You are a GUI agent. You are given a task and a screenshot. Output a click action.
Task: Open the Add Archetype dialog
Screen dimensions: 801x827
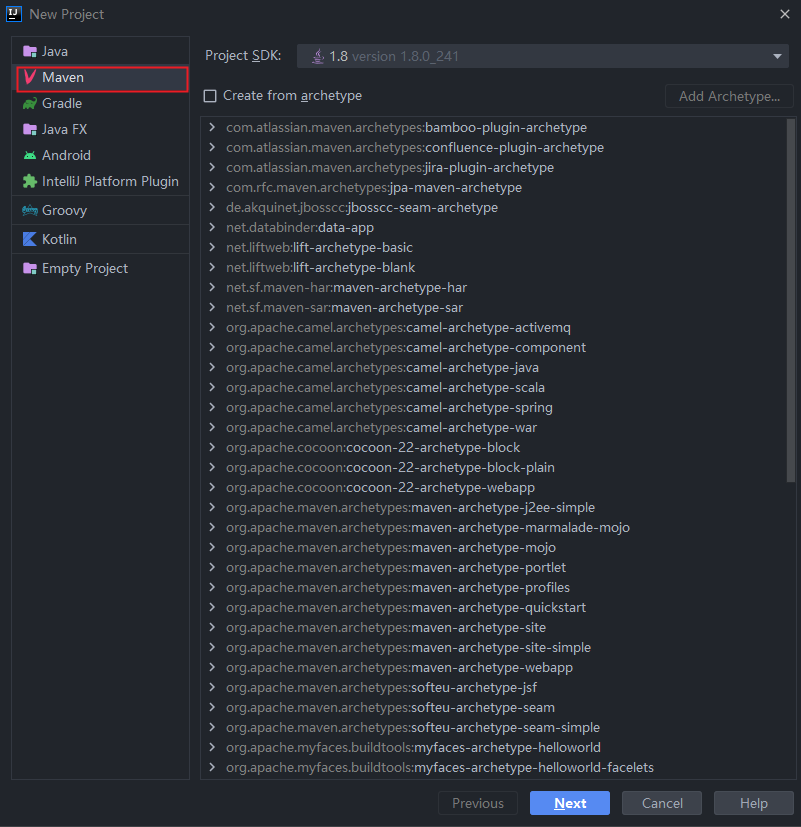(729, 96)
